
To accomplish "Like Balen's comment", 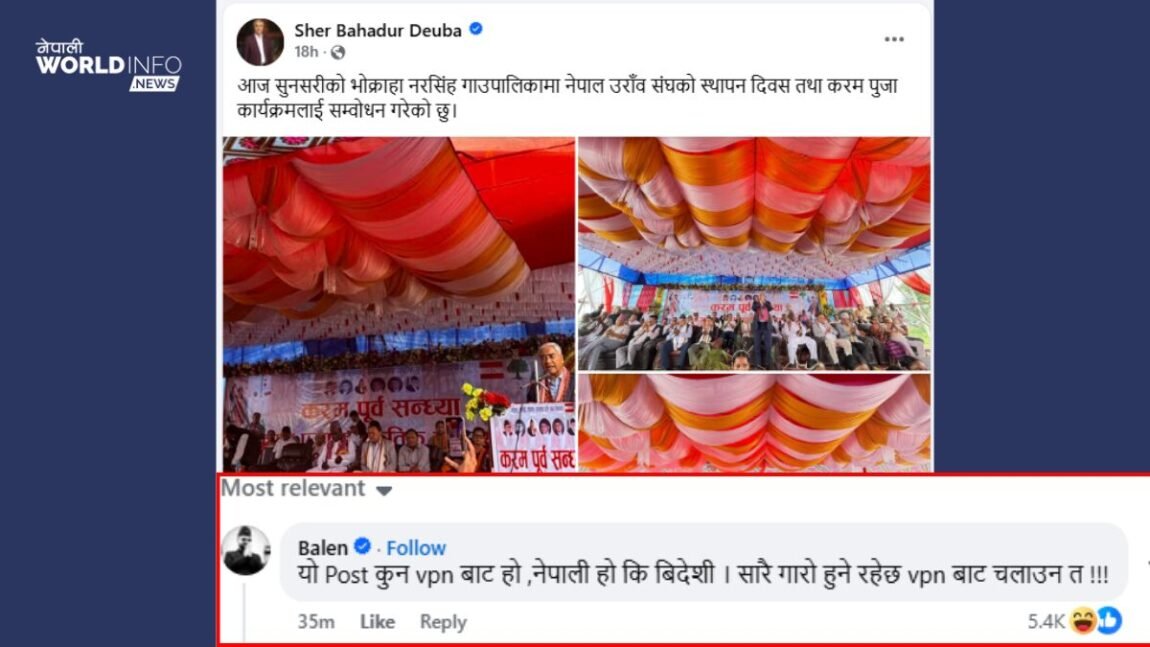I will [377, 622].
